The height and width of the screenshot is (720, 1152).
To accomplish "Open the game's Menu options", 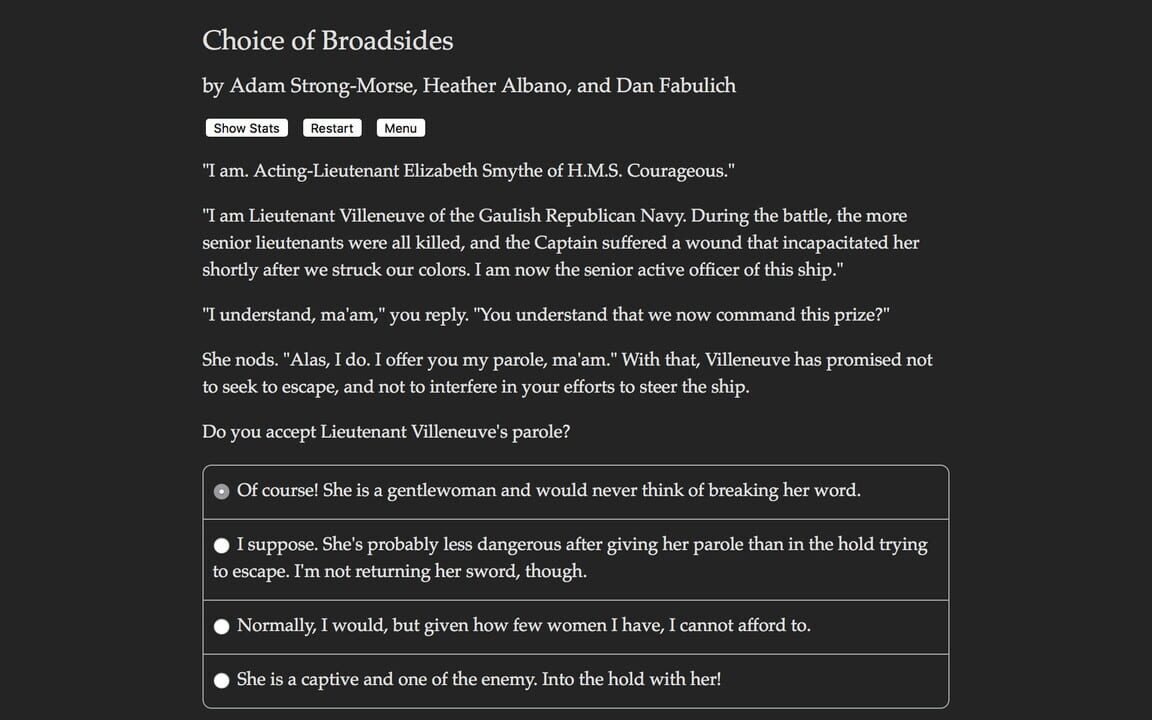I will point(400,127).
